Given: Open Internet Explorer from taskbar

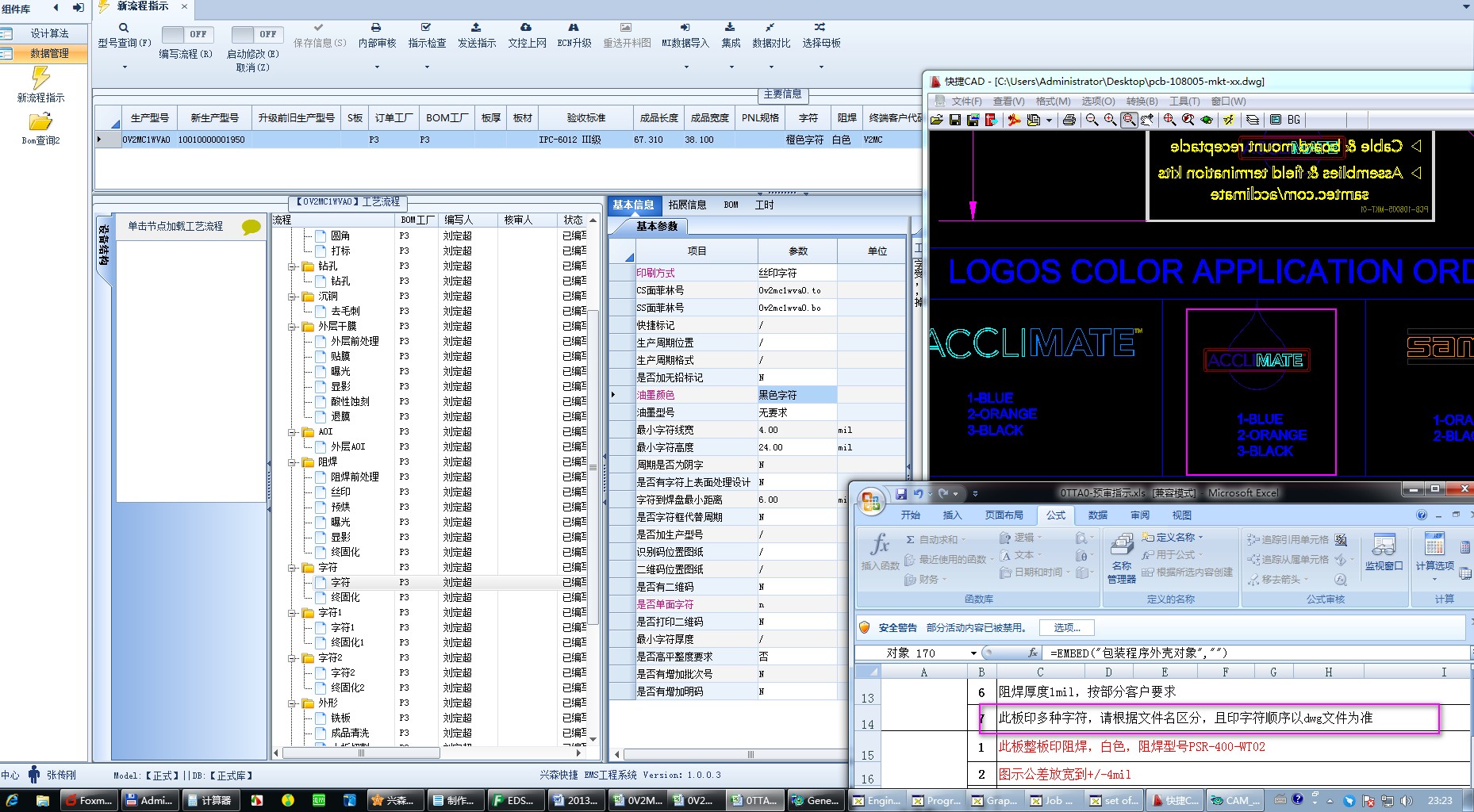Looking at the screenshot, I should pos(13,800).
